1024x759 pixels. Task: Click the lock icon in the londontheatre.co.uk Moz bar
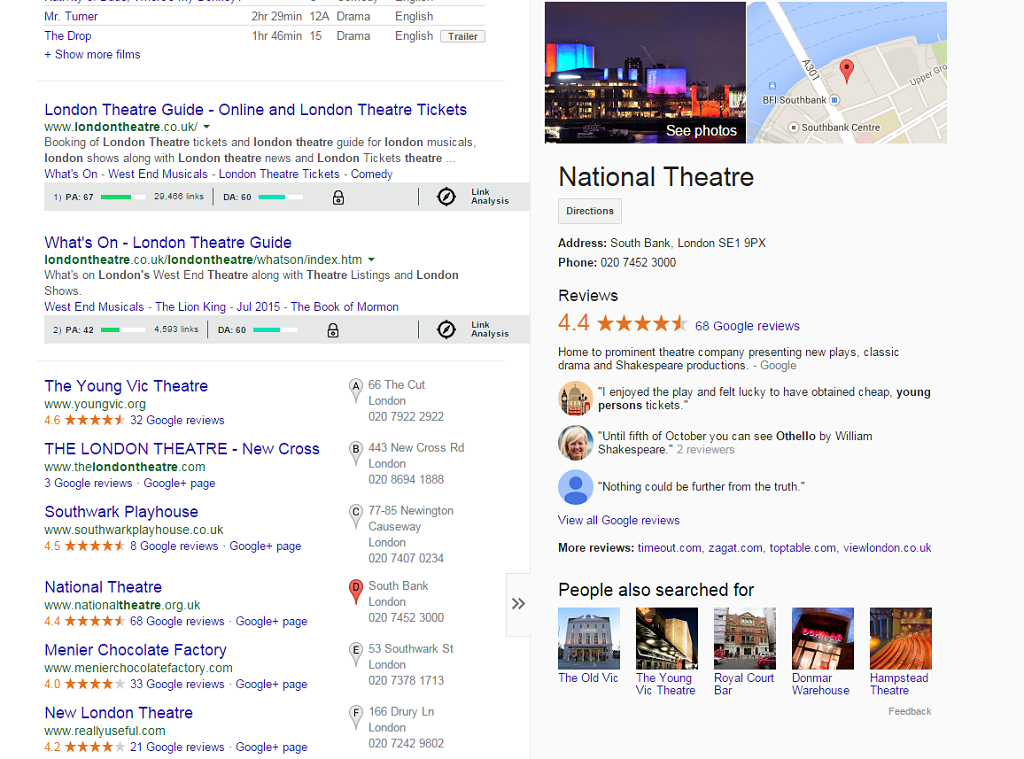(x=338, y=197)
